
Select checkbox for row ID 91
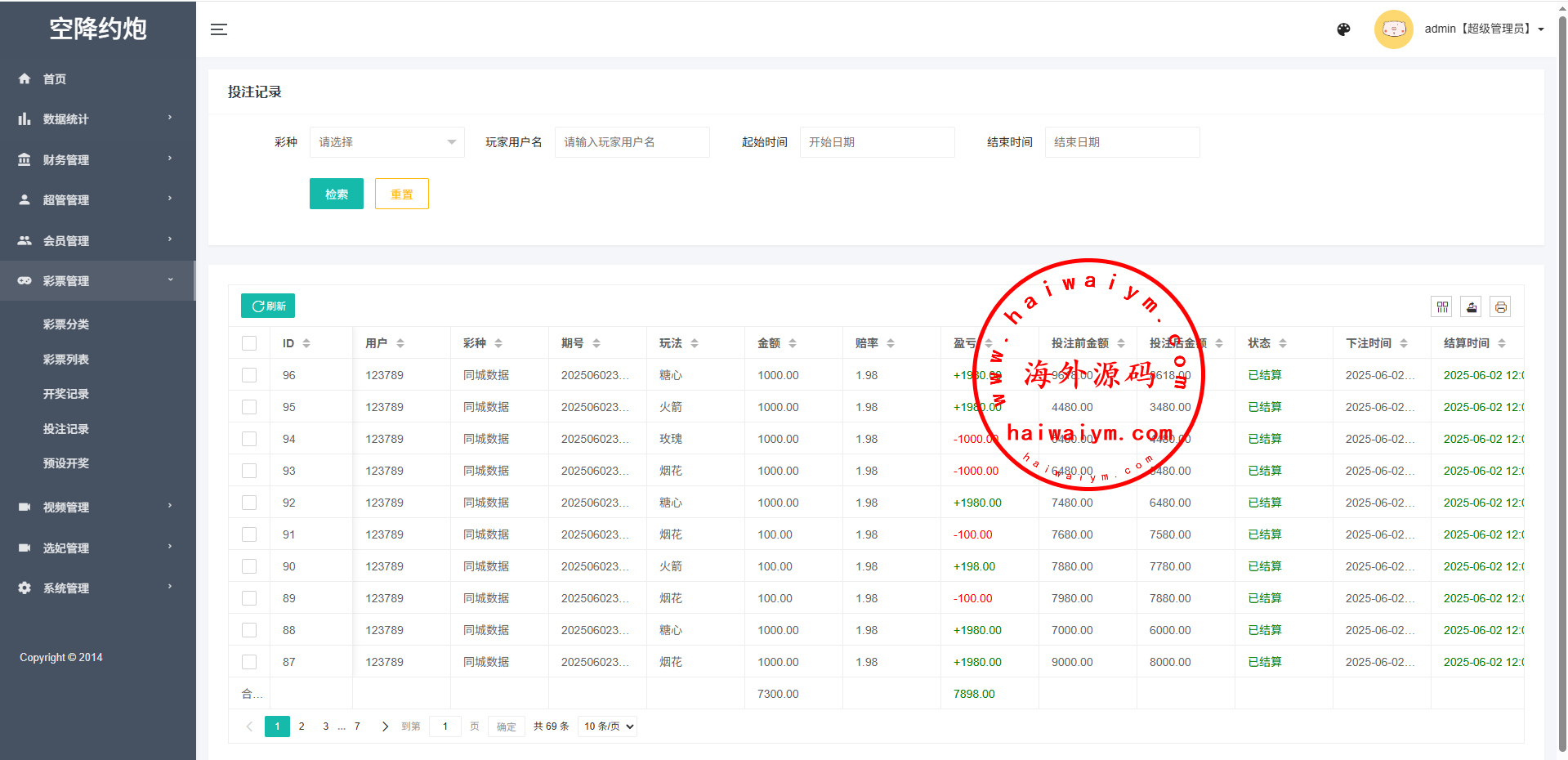point(249,534)
